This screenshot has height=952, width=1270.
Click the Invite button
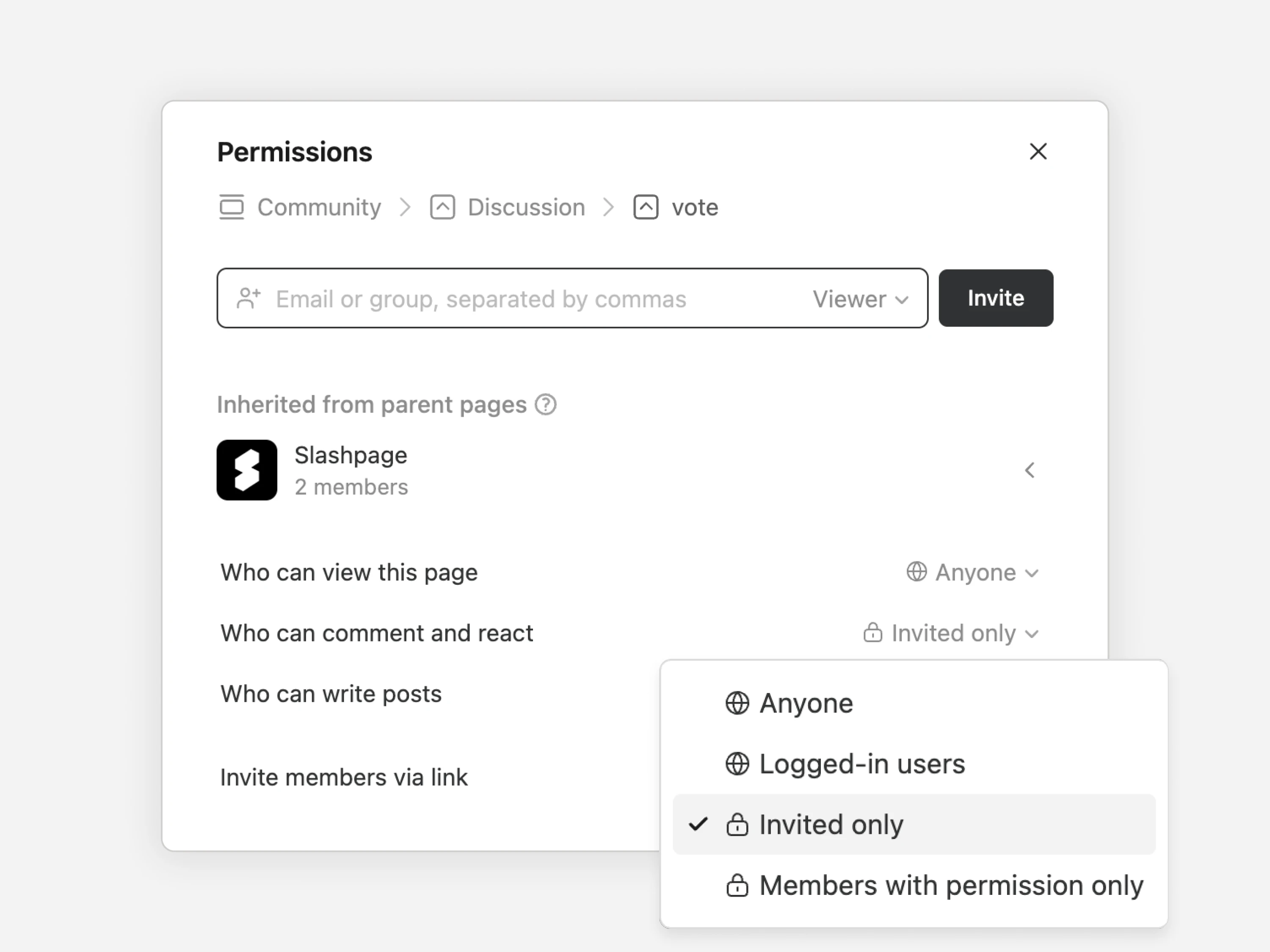[x=996, y=298]
